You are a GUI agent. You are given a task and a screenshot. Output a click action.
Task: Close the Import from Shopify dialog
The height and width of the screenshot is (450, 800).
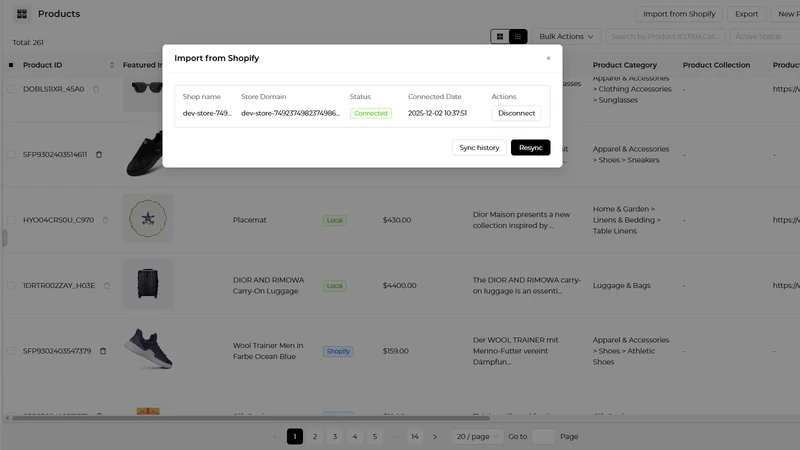(x=548, y=58)
